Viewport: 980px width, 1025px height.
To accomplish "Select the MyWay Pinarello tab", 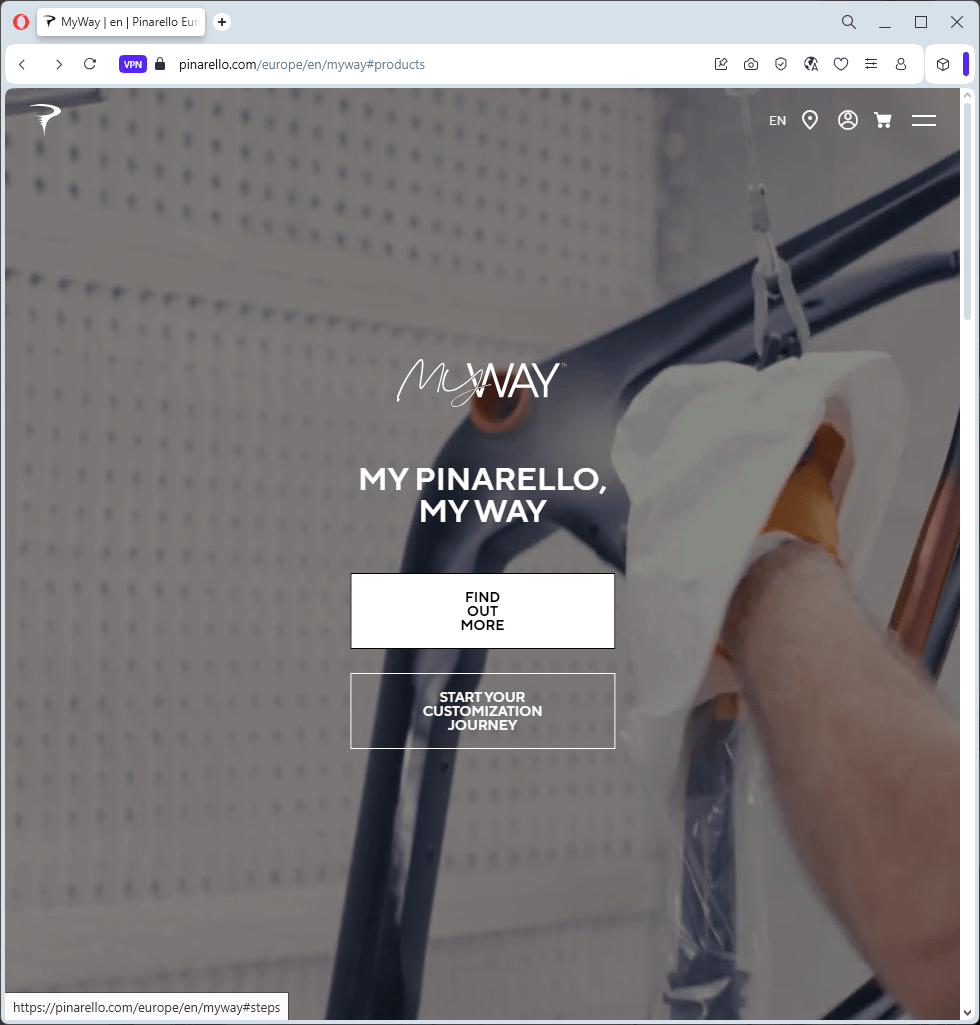I will click(122, 22).
